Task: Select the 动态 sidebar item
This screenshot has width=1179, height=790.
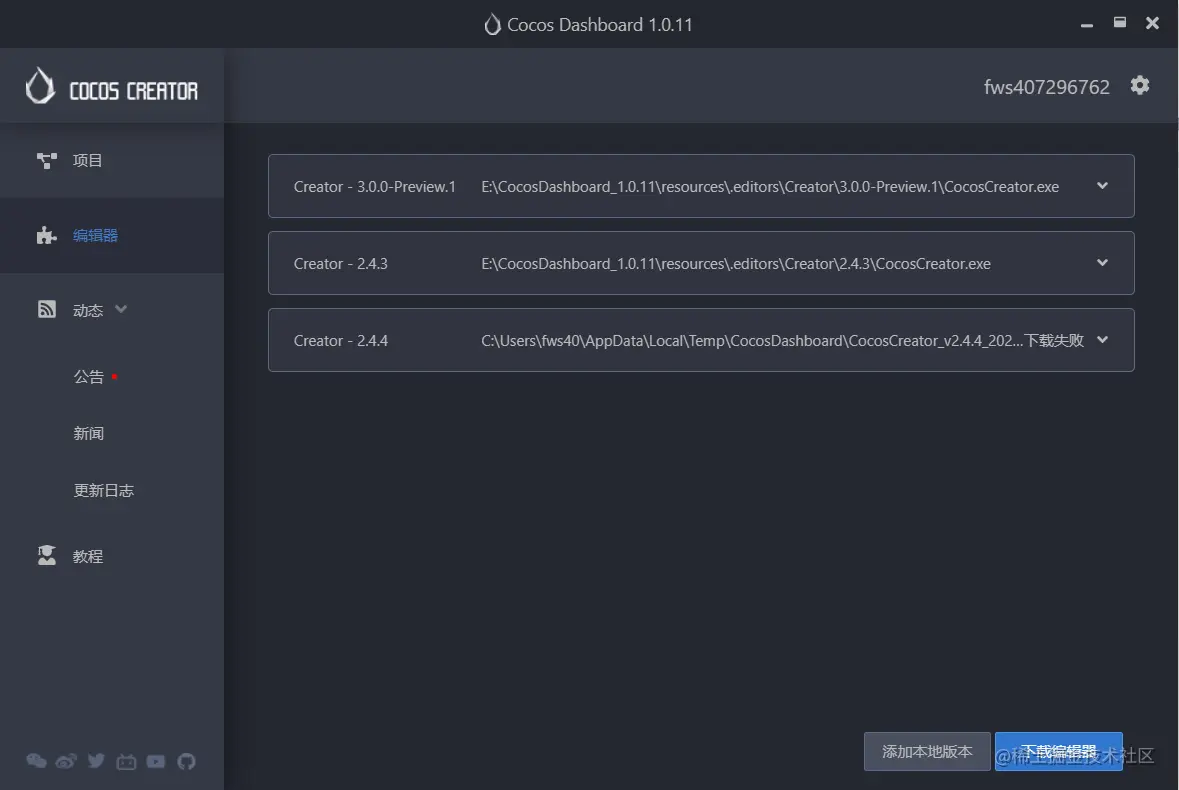Action: 112,310
